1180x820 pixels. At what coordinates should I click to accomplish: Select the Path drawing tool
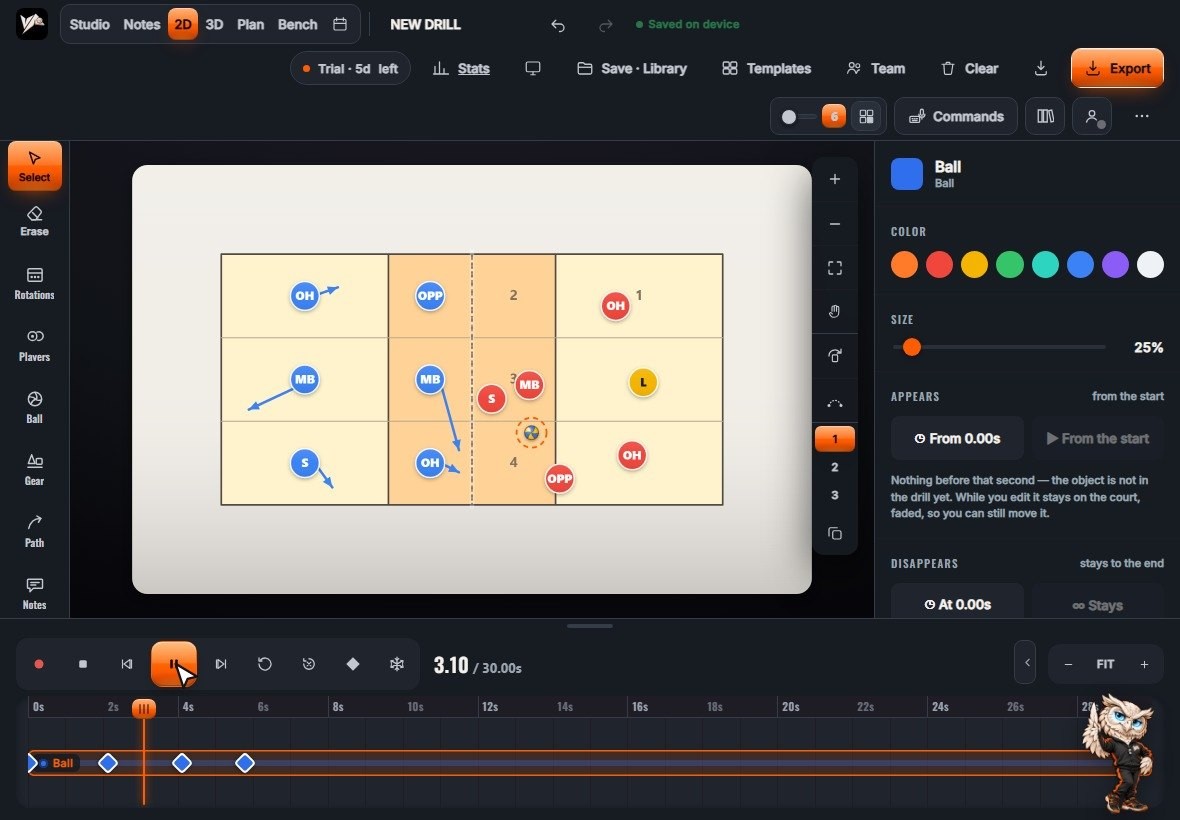click(35, 531)
